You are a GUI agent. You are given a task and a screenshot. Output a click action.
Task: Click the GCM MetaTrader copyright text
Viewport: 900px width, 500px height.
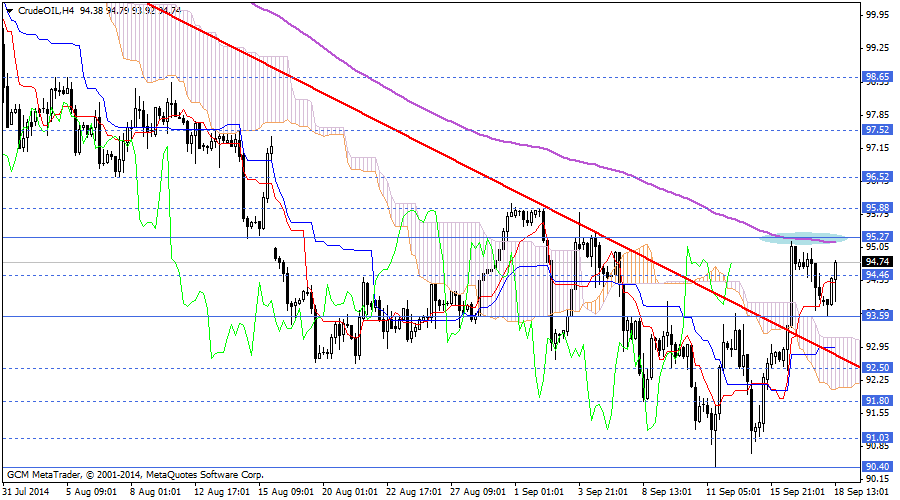[x=120, y=474]
